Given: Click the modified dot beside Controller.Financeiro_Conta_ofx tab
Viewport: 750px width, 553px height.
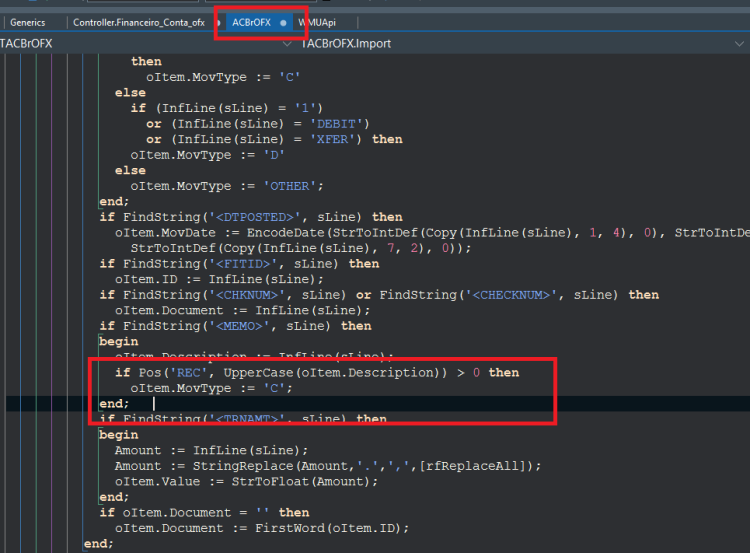Looking at the screenshot, I should point(219,22).
